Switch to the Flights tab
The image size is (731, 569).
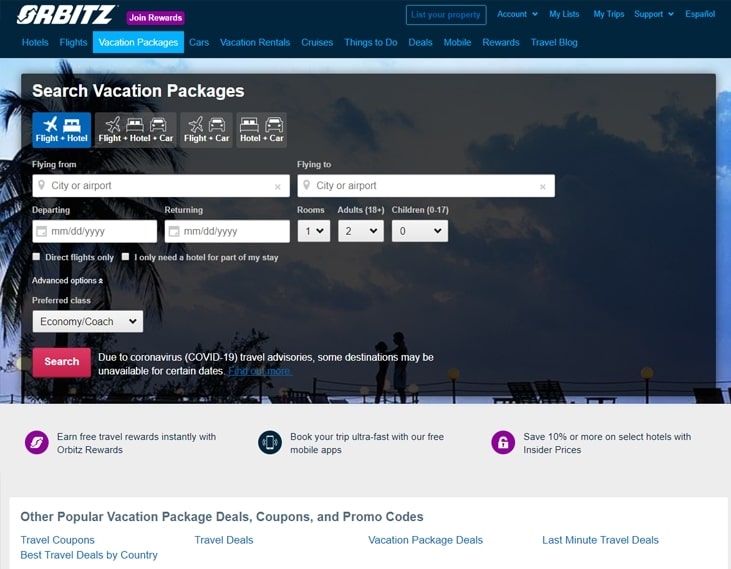click(73, 42)
